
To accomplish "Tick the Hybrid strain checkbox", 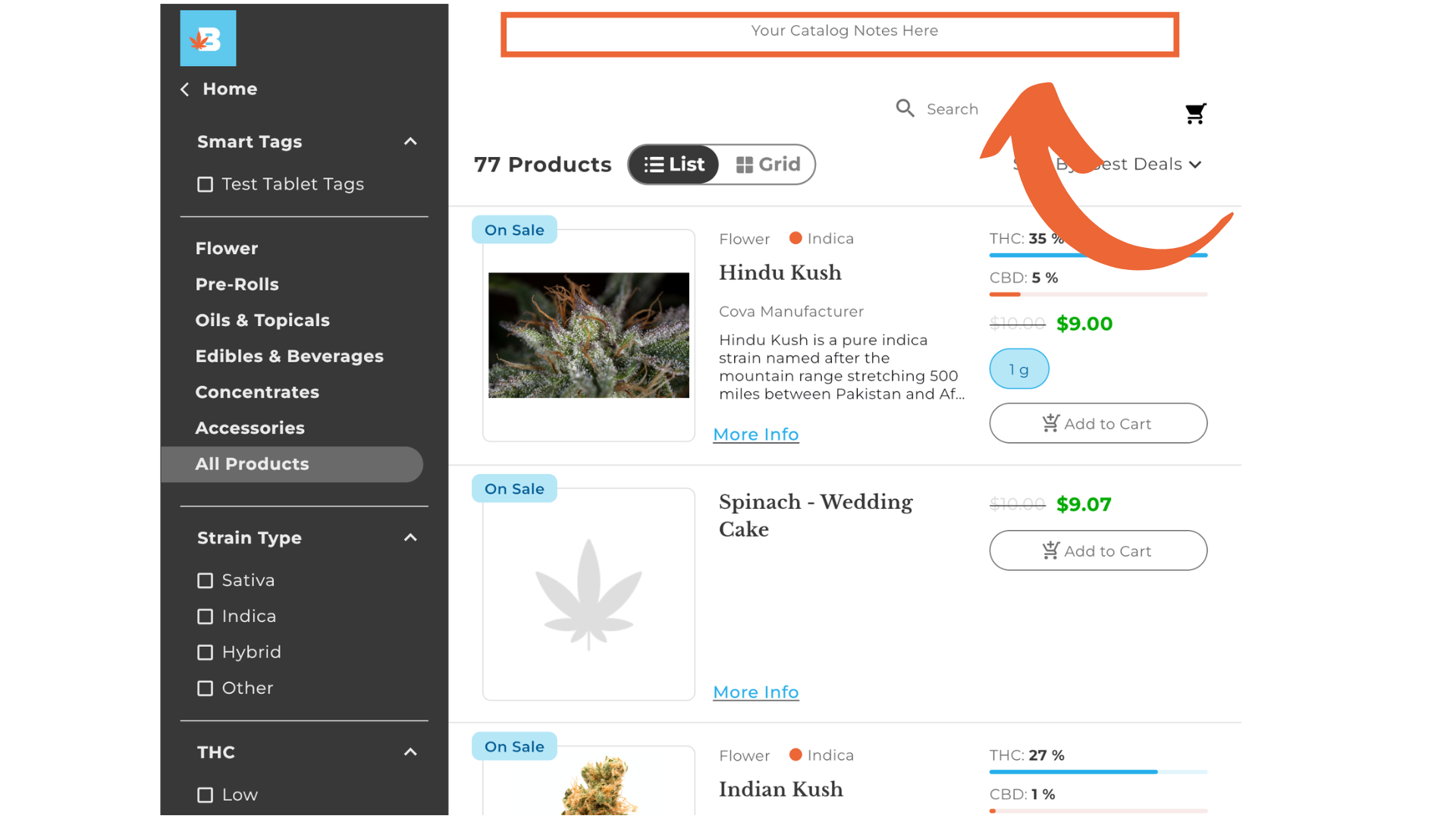I will click(205, 653).
